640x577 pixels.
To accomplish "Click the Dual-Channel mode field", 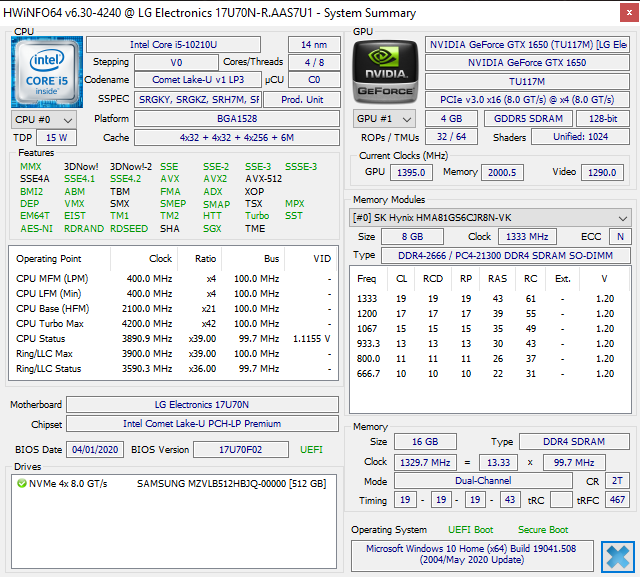I will 483,481.
